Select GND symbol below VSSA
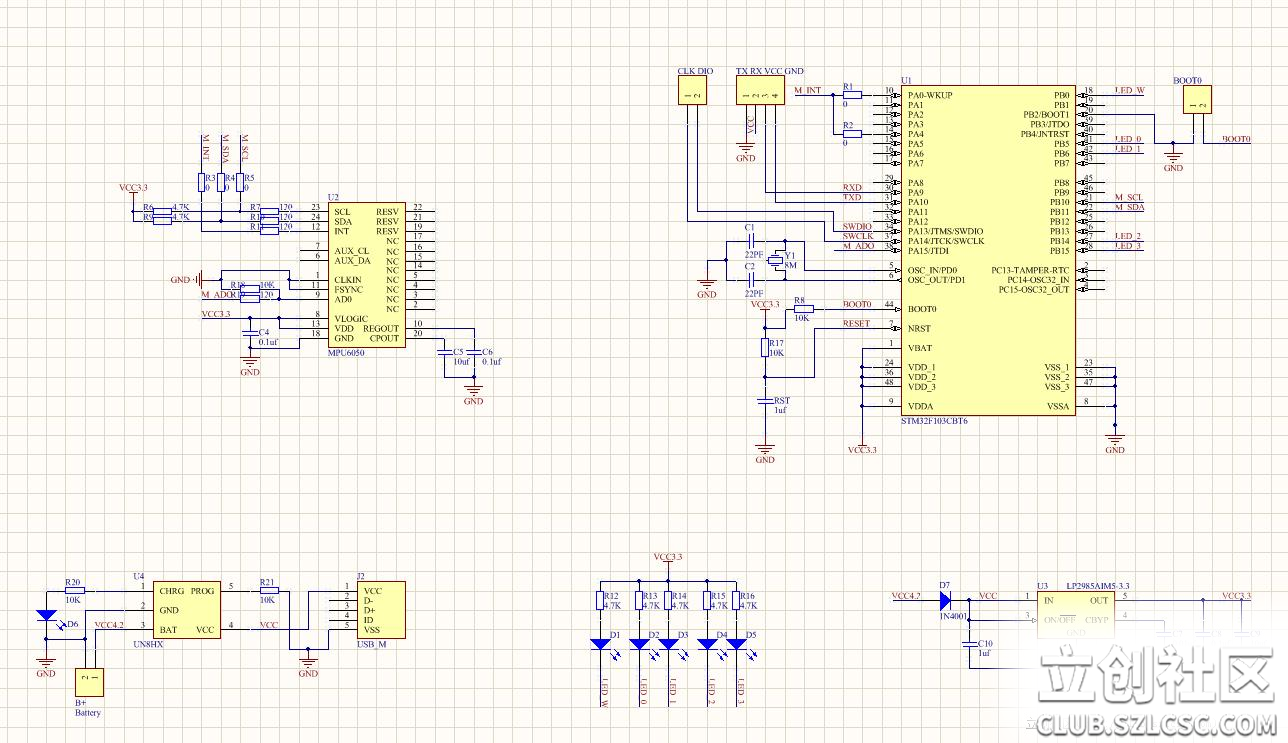1288x743 pixels. (x=1115, y=440)
